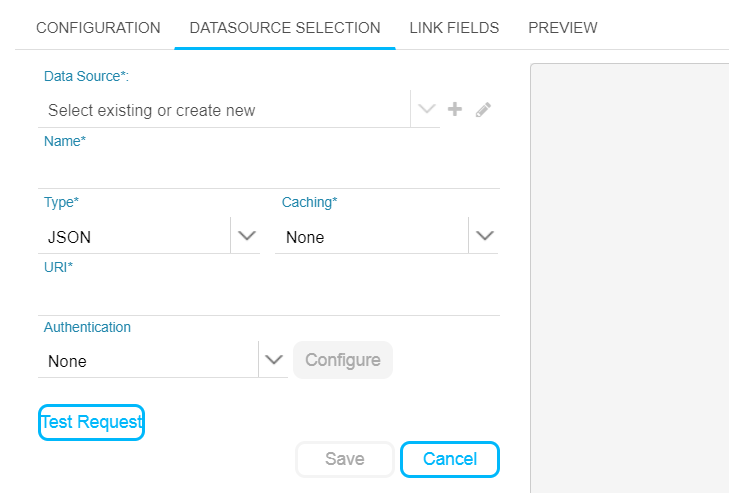Screen dimensions: 729x493
Task: Go to the Preview tab
Action: [x=563, y=28]
